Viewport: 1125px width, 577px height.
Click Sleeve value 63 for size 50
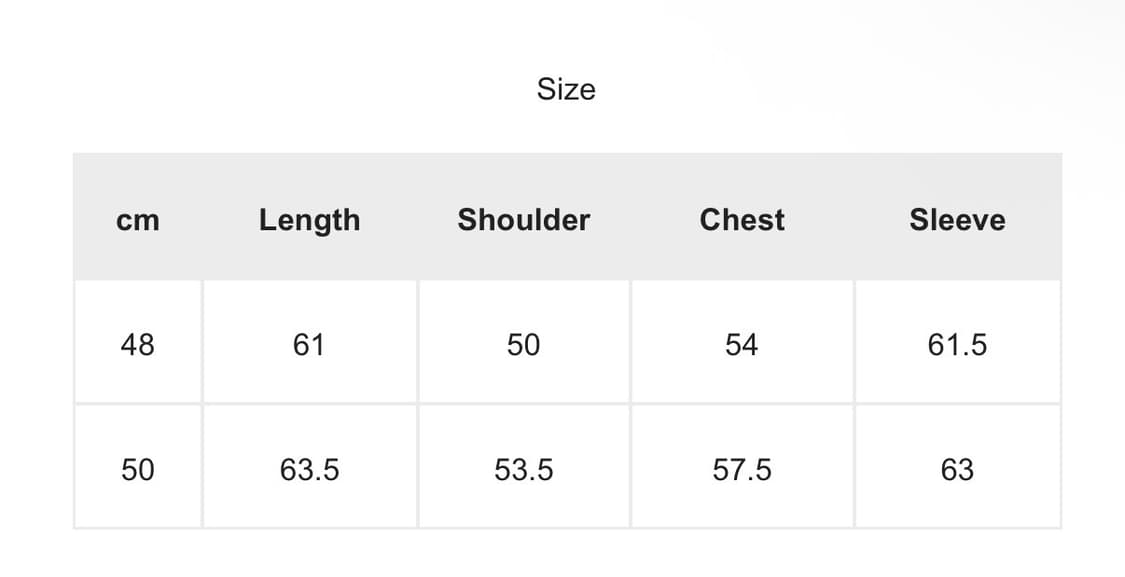pos(957,469)
